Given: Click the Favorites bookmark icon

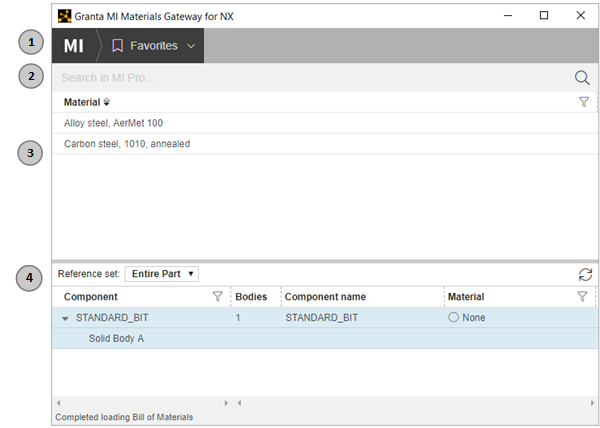Looking at the screenshot, I should (x=118, y=46).
